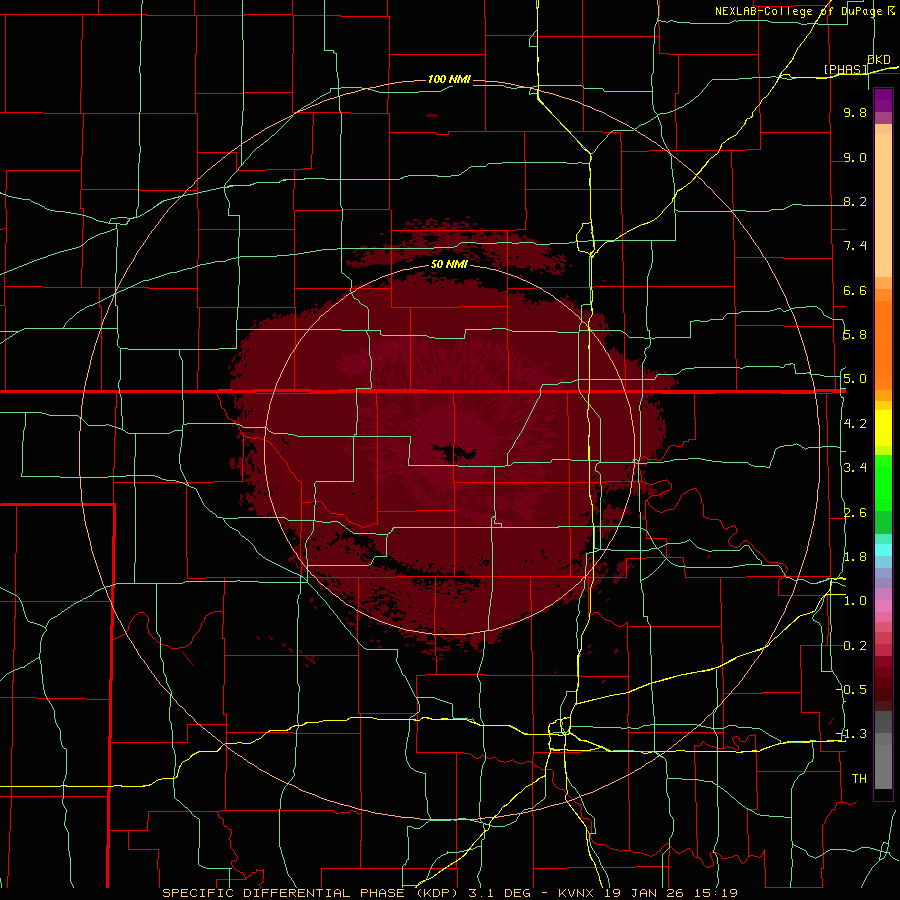Click the 3.4 legend value
Viewport: 900px width, 900px height.
tap(855, 467)
